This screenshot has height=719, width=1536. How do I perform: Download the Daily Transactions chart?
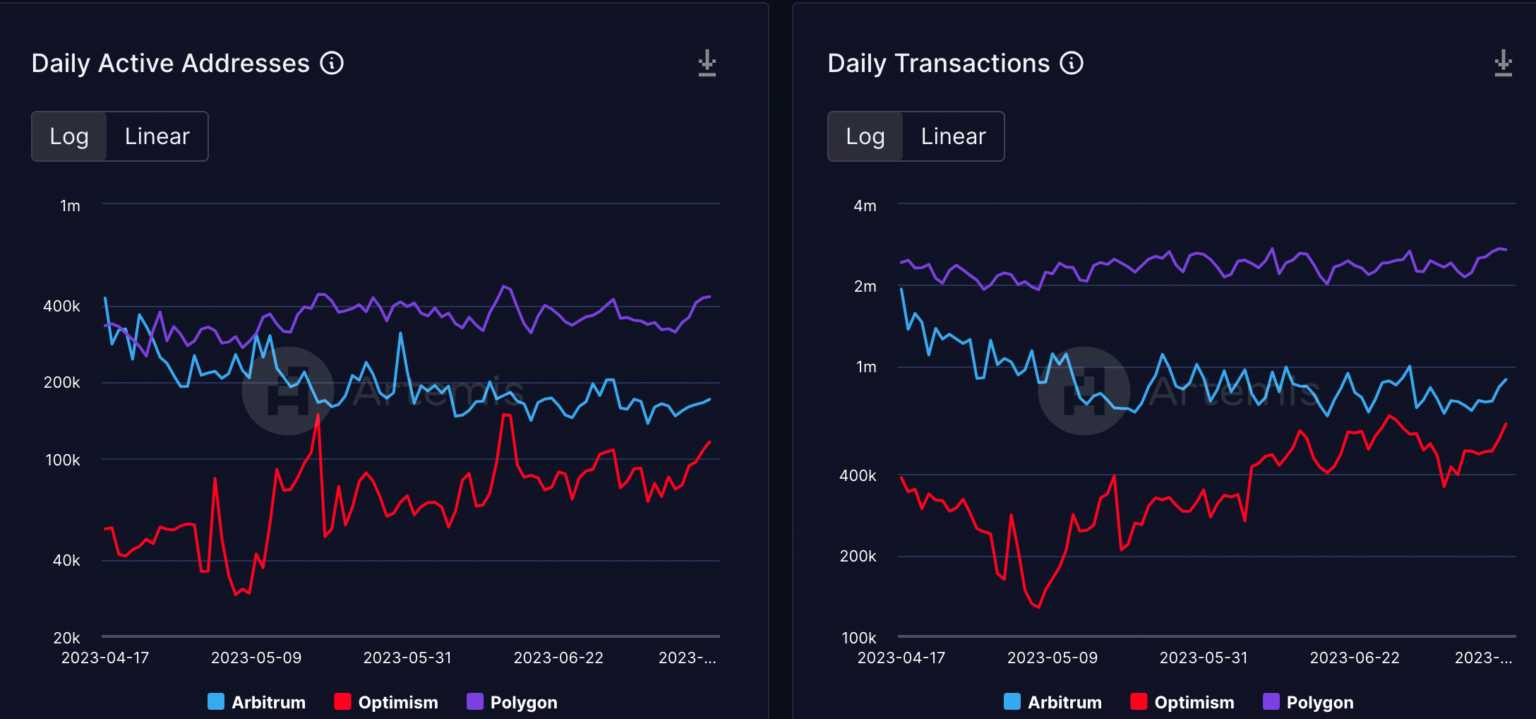(x=1503, y=63)
